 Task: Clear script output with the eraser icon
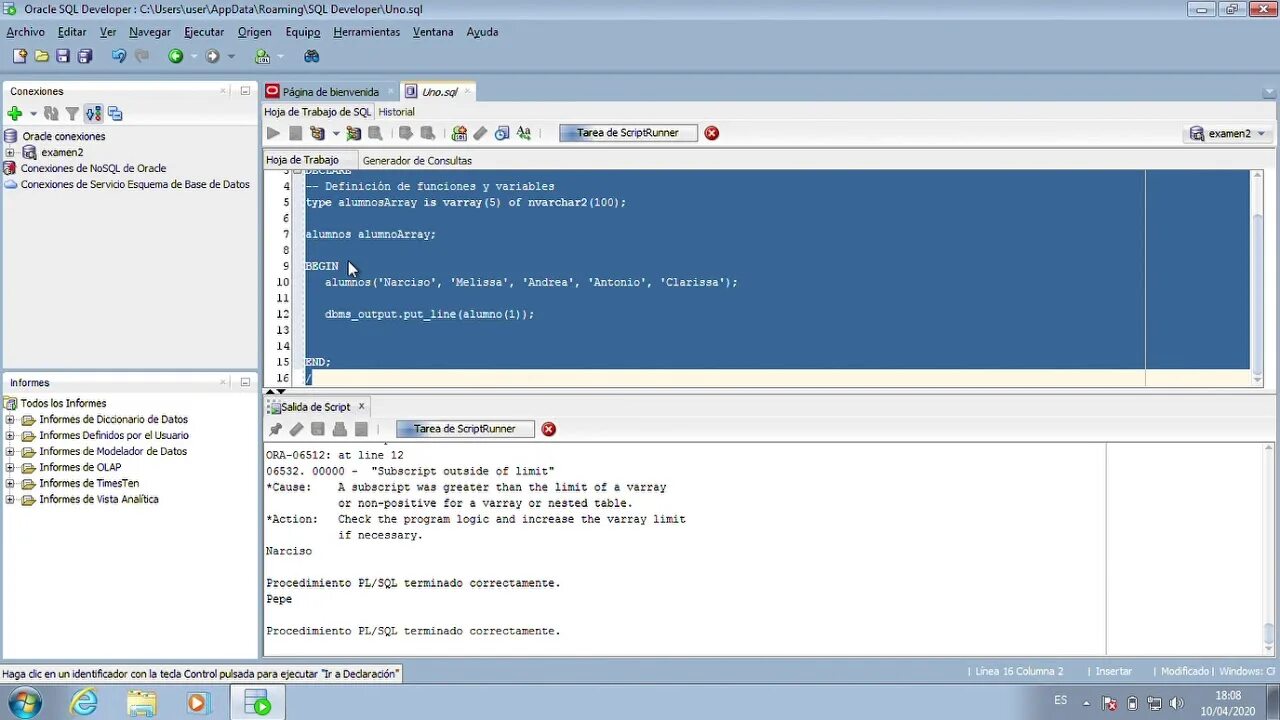[296, 429]
